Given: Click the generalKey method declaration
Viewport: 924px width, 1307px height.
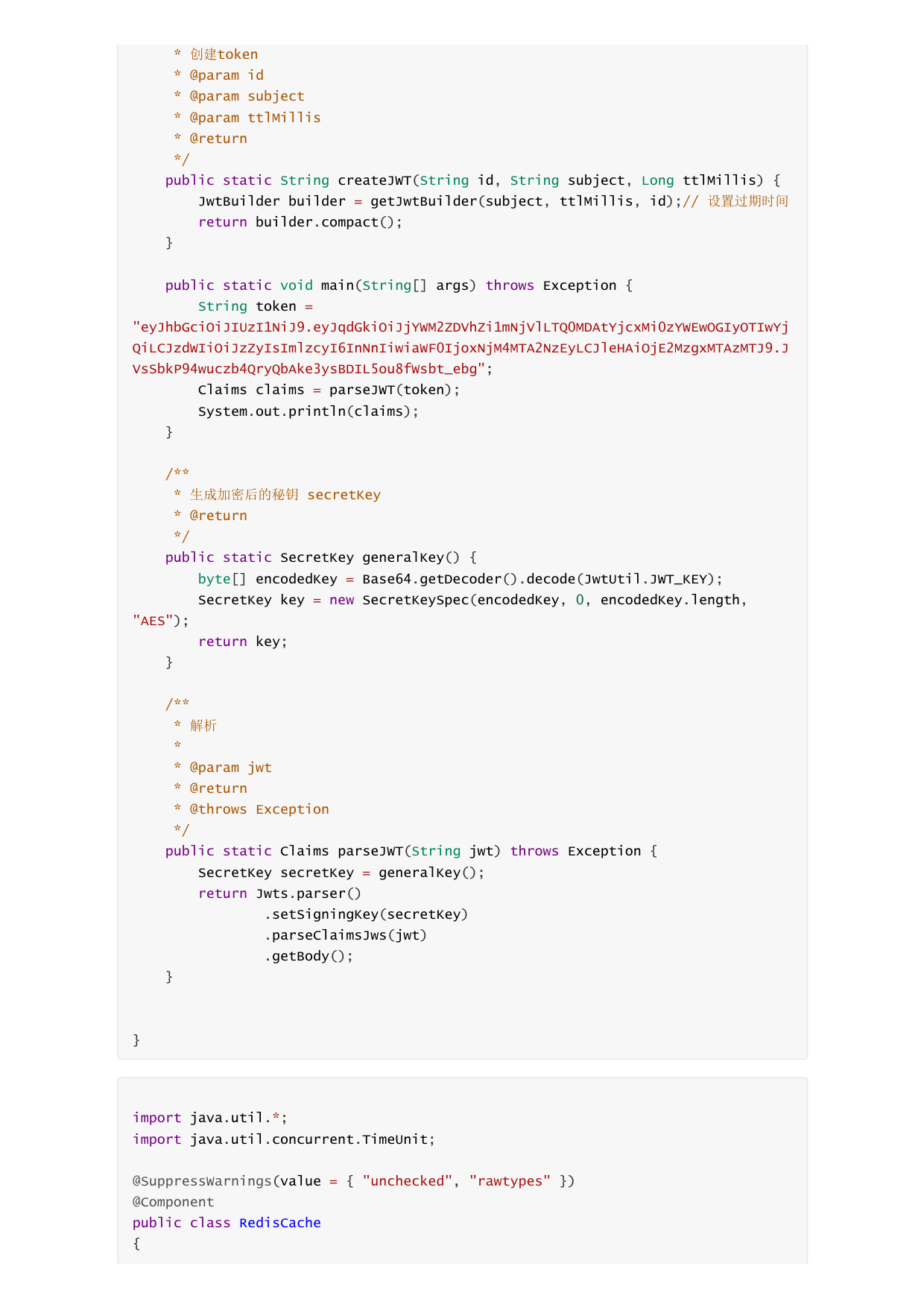Looking at the screenshot, I should tap(320, 557).
